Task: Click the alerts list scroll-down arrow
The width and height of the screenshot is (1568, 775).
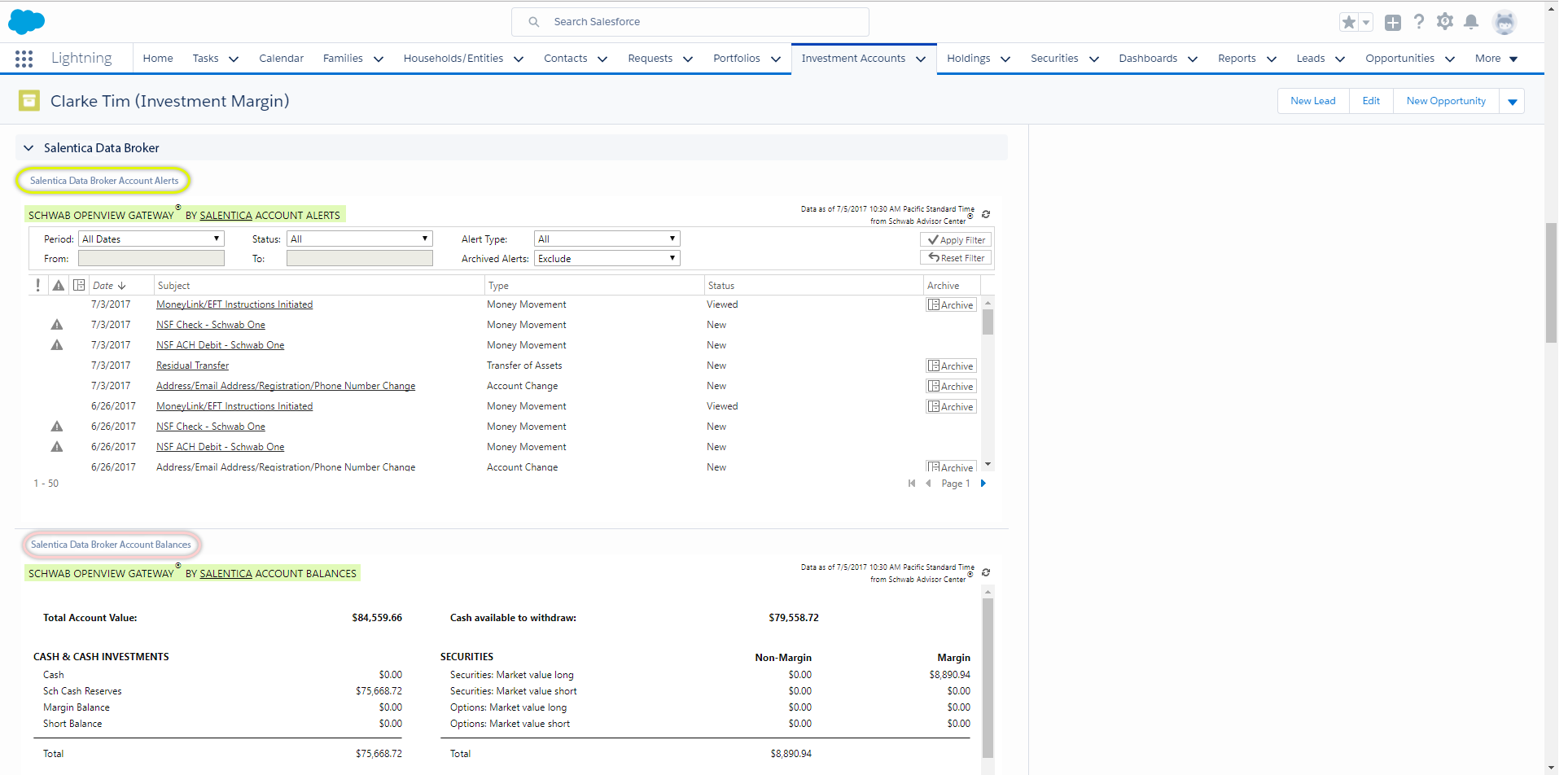Action: coord(988,465)
